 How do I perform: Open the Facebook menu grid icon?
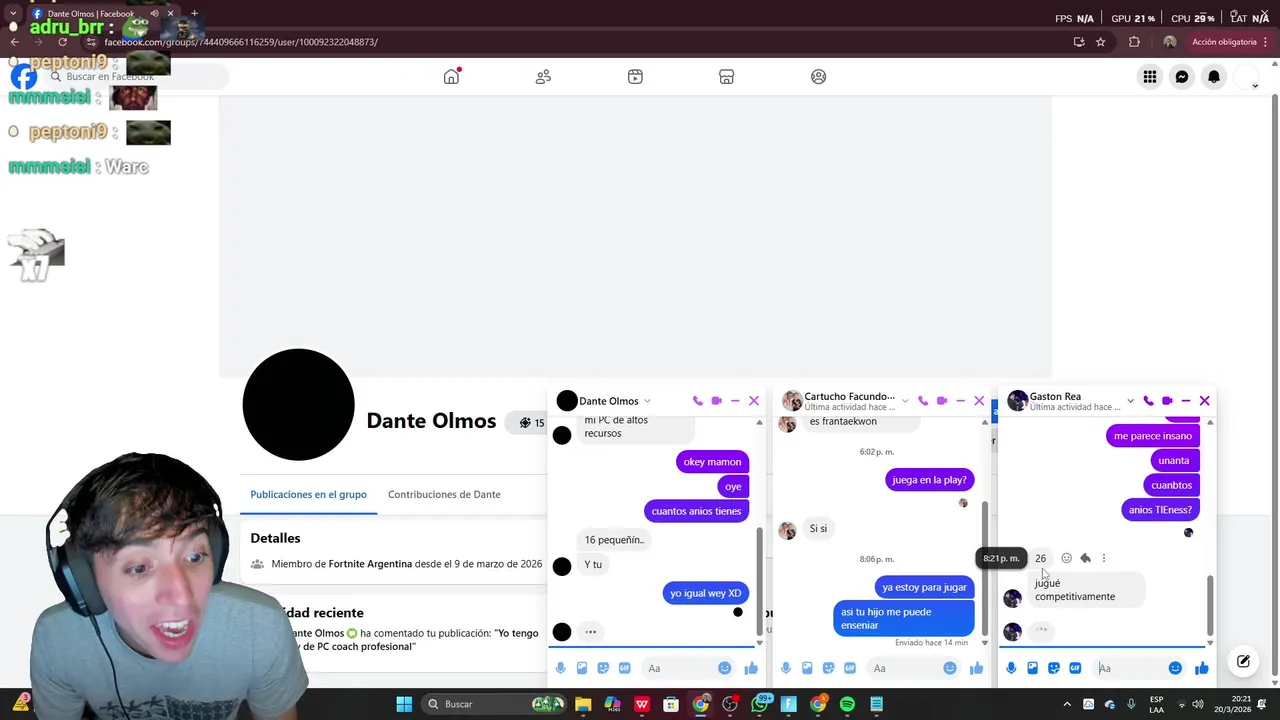click(x=1150, y=77)
